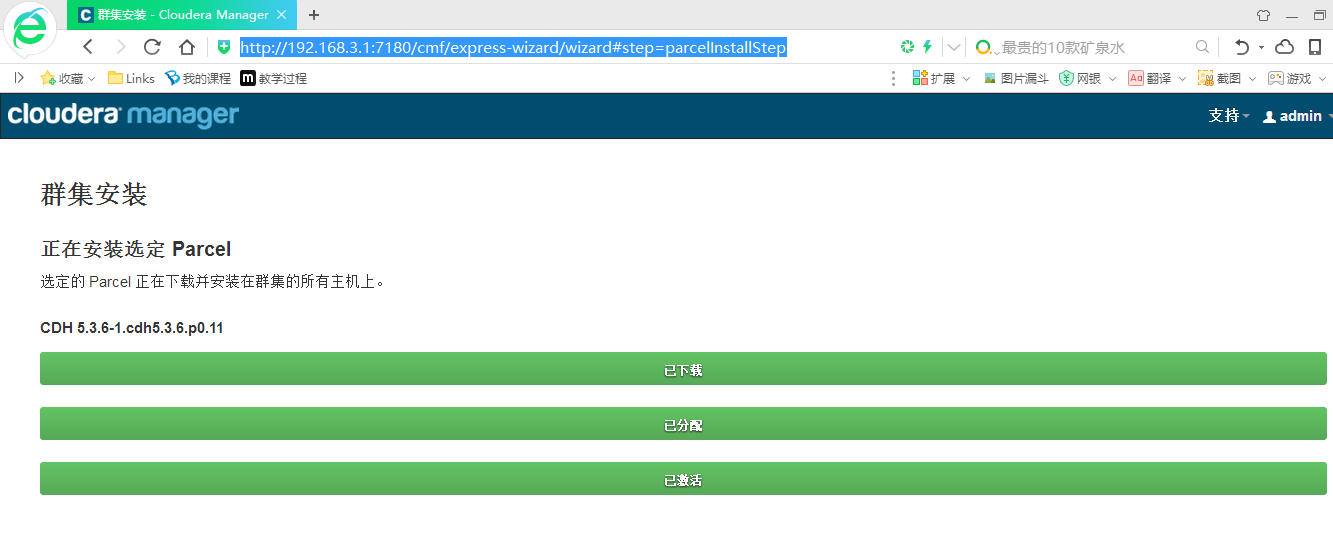1333x546 pixels.
Task: Open the 游戏 games menu
Action: click(x=1296, y=78)
